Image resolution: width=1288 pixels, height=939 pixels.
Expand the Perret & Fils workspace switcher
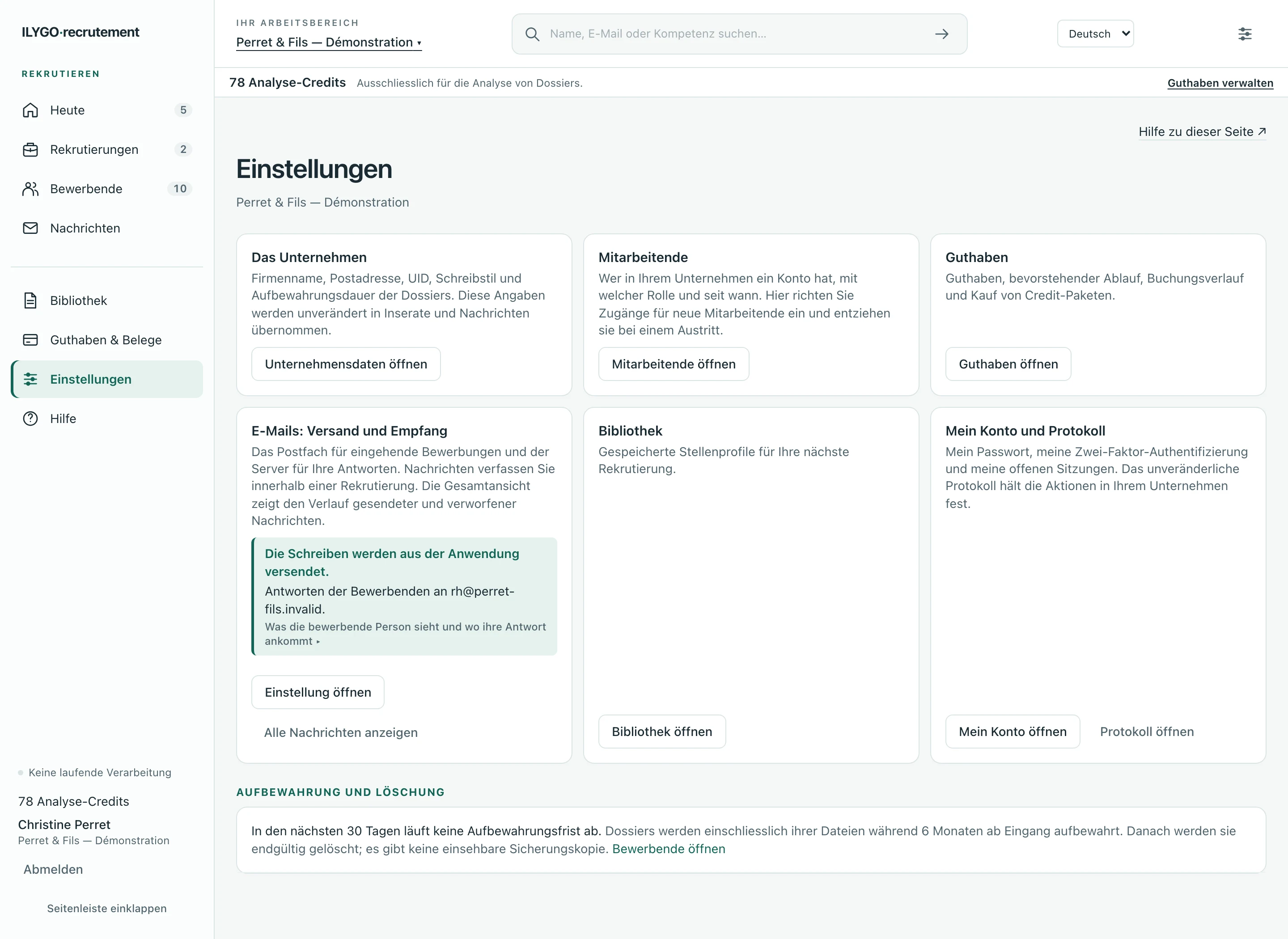329,42
